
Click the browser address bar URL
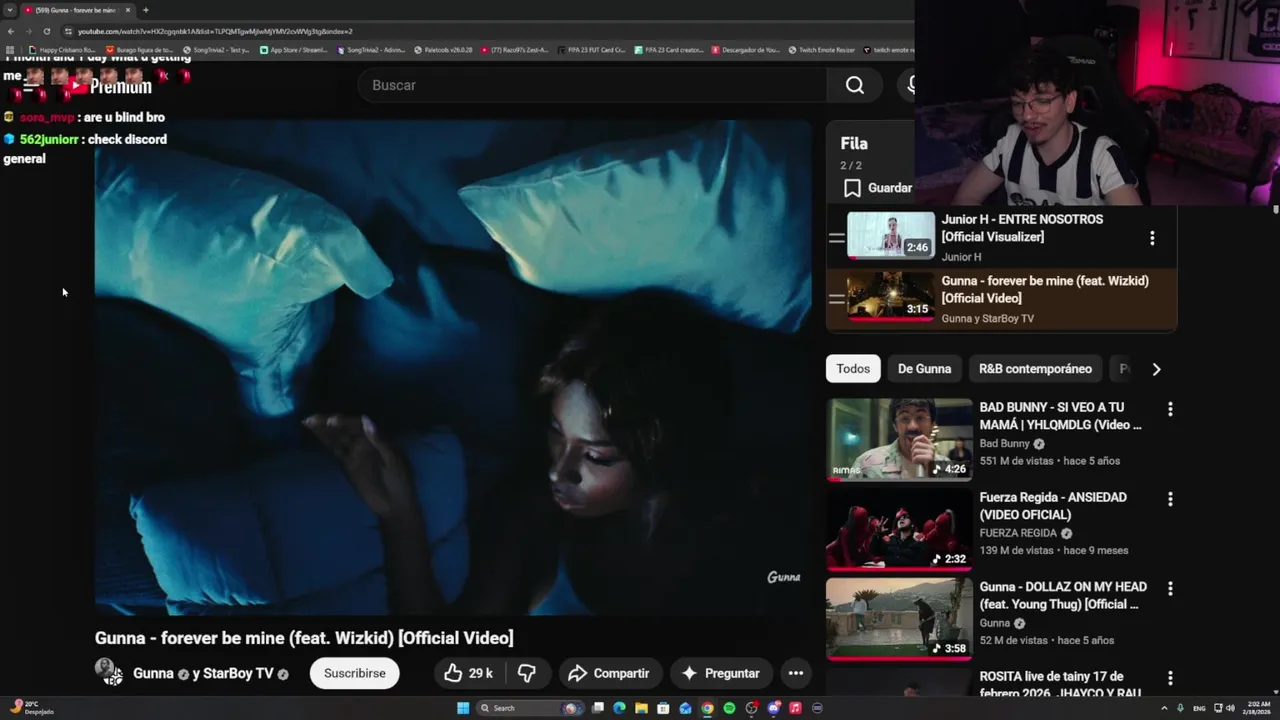coord(215,31)
